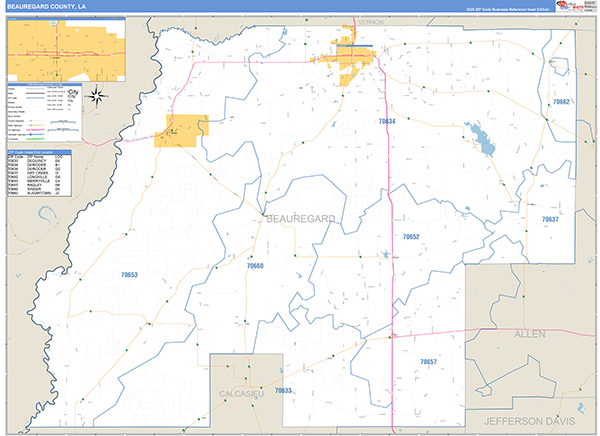The width and height of the screenshot is (600, 436).
Task: Select the 70657 ZIP code label
Action: pos(428,362)
